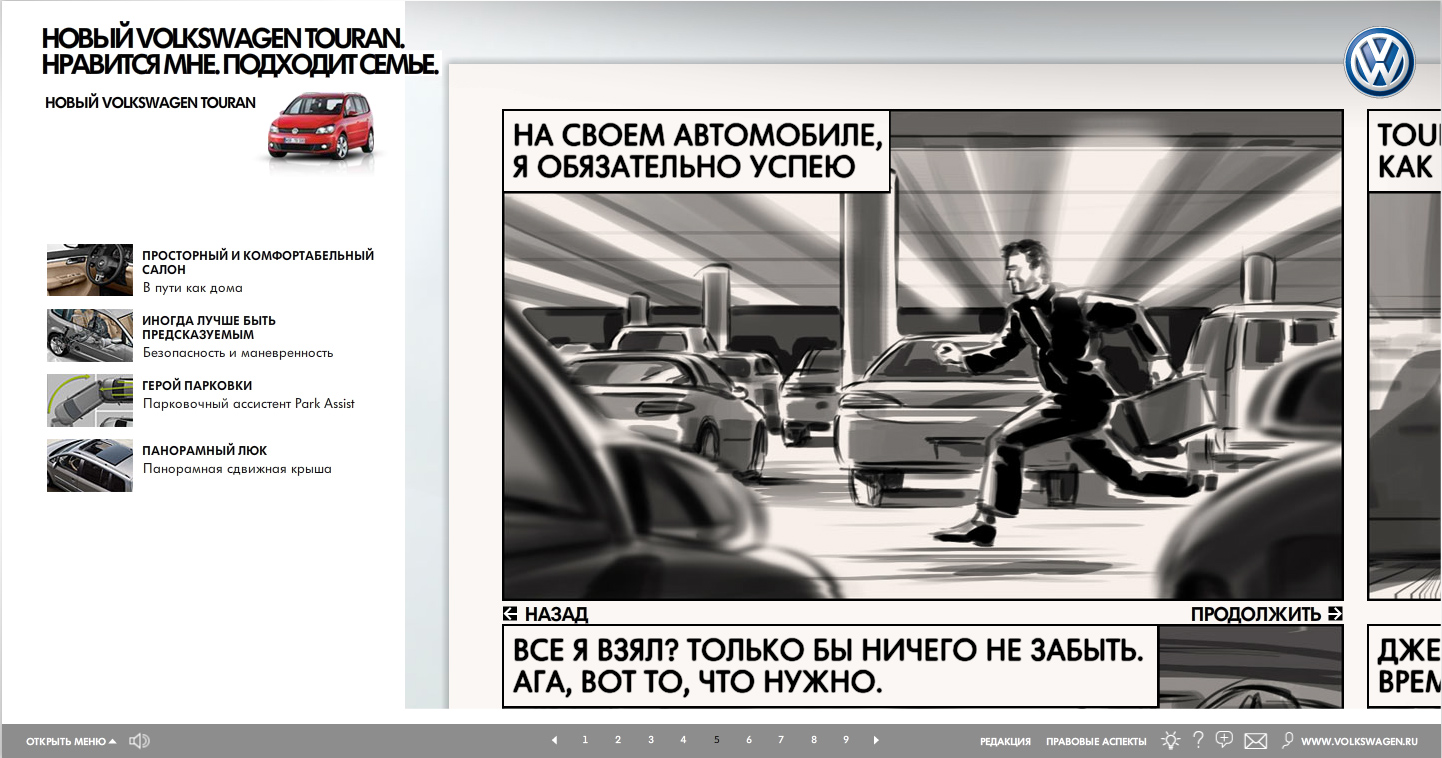
Task: Go to next page using right pagination arrow
Action: click(877, 740)
